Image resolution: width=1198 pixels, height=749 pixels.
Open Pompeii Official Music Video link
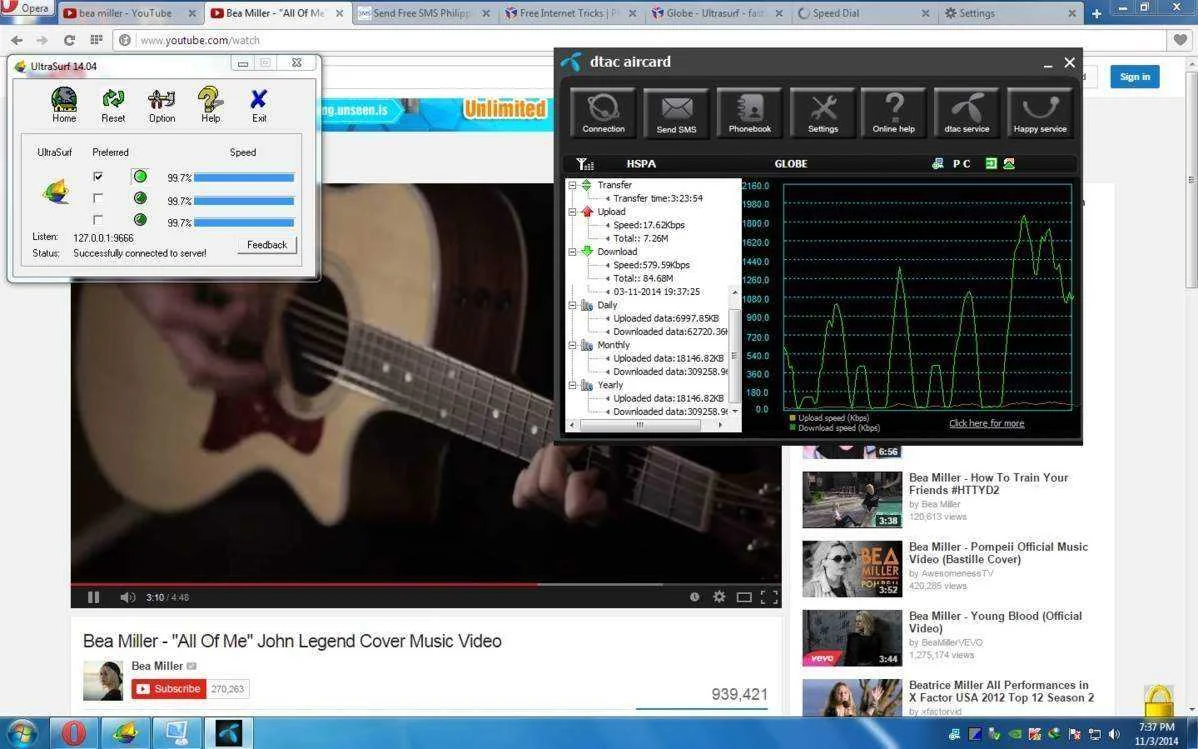[998, 553]
